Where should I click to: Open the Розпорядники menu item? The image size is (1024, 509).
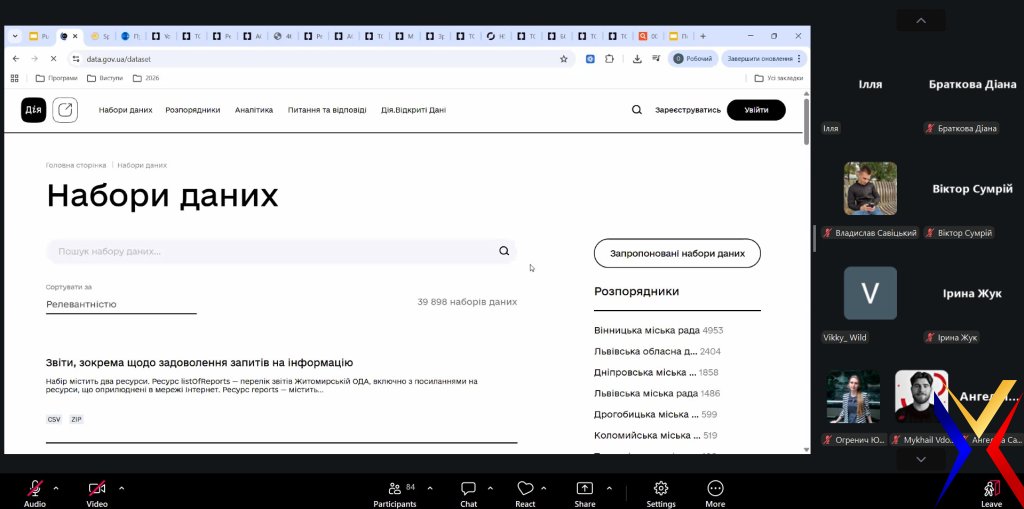click(193, 110)
